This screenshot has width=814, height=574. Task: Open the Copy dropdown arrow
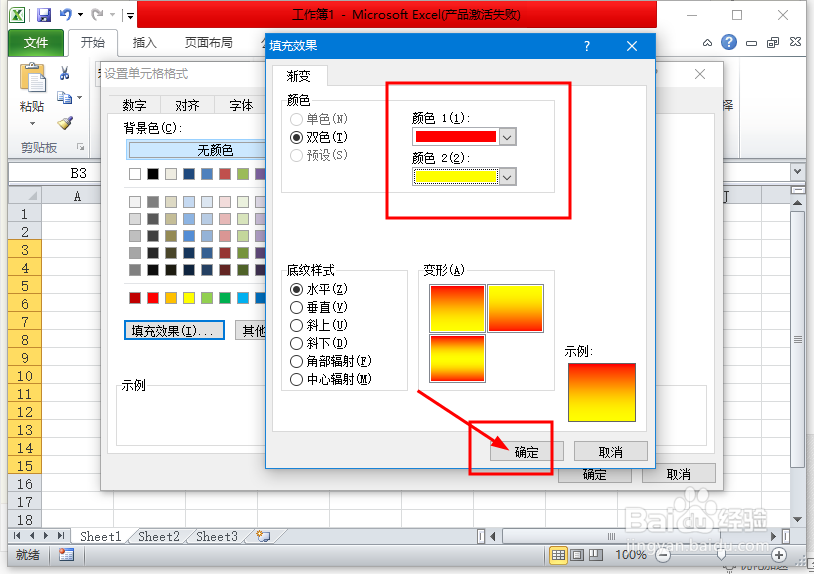point(79,97)
